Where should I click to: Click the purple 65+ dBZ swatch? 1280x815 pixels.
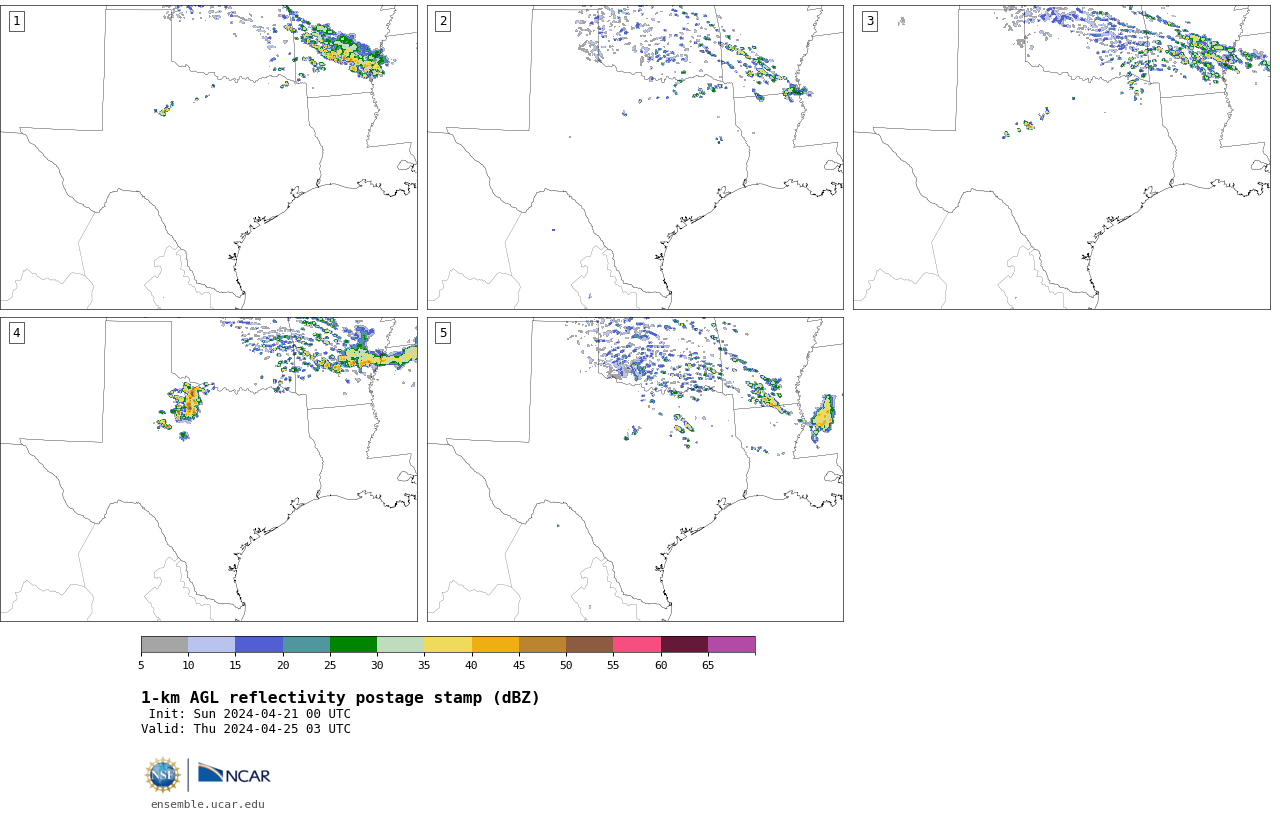coord(731,644)
